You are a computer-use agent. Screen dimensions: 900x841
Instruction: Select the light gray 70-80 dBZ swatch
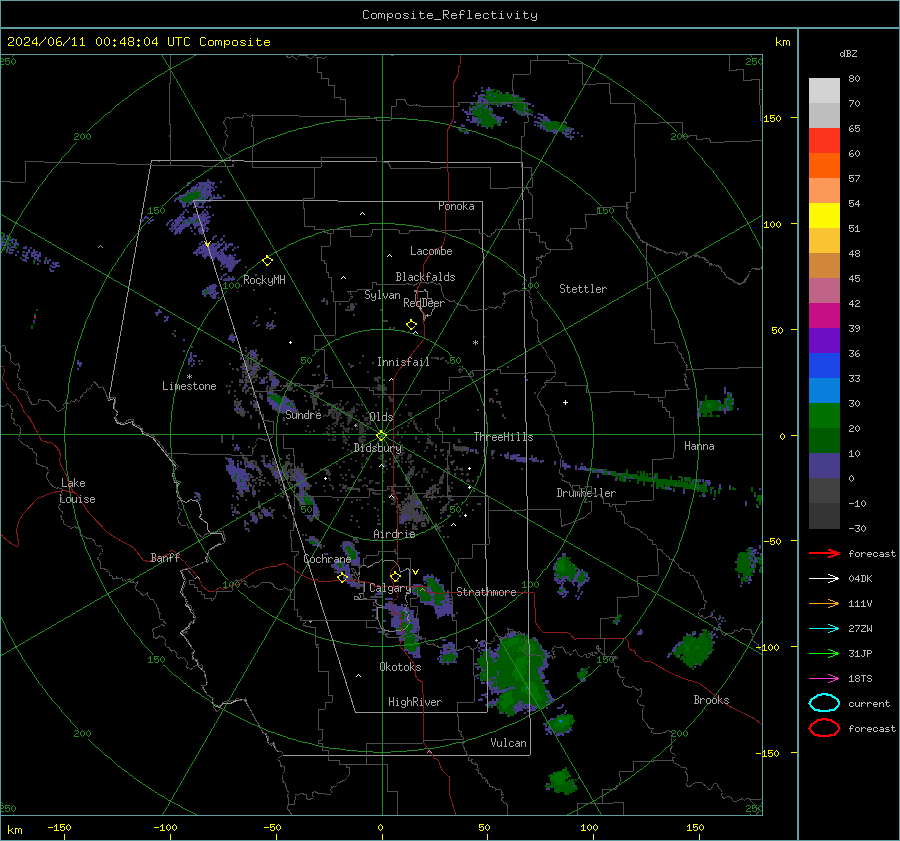coord(824,91)
